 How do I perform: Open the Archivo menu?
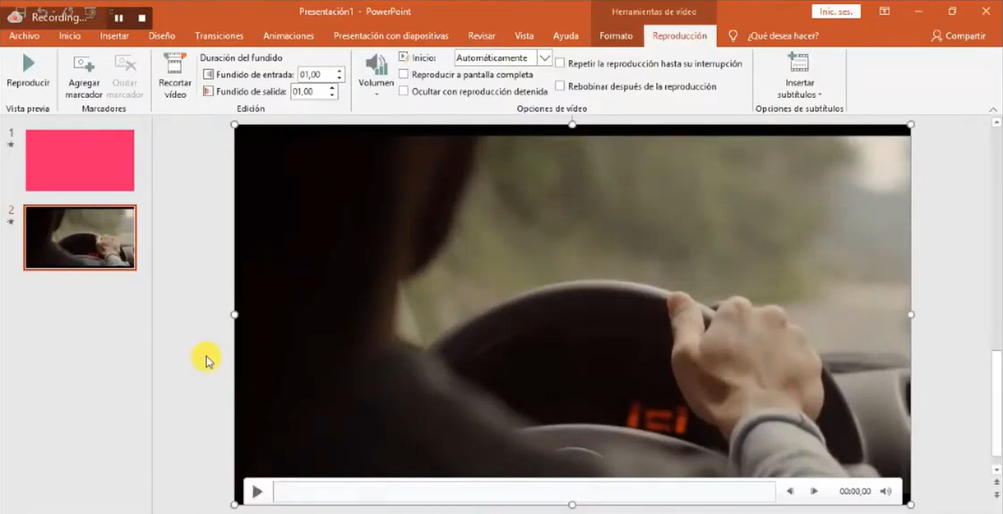pyautogui.click(x=24, y=36)
